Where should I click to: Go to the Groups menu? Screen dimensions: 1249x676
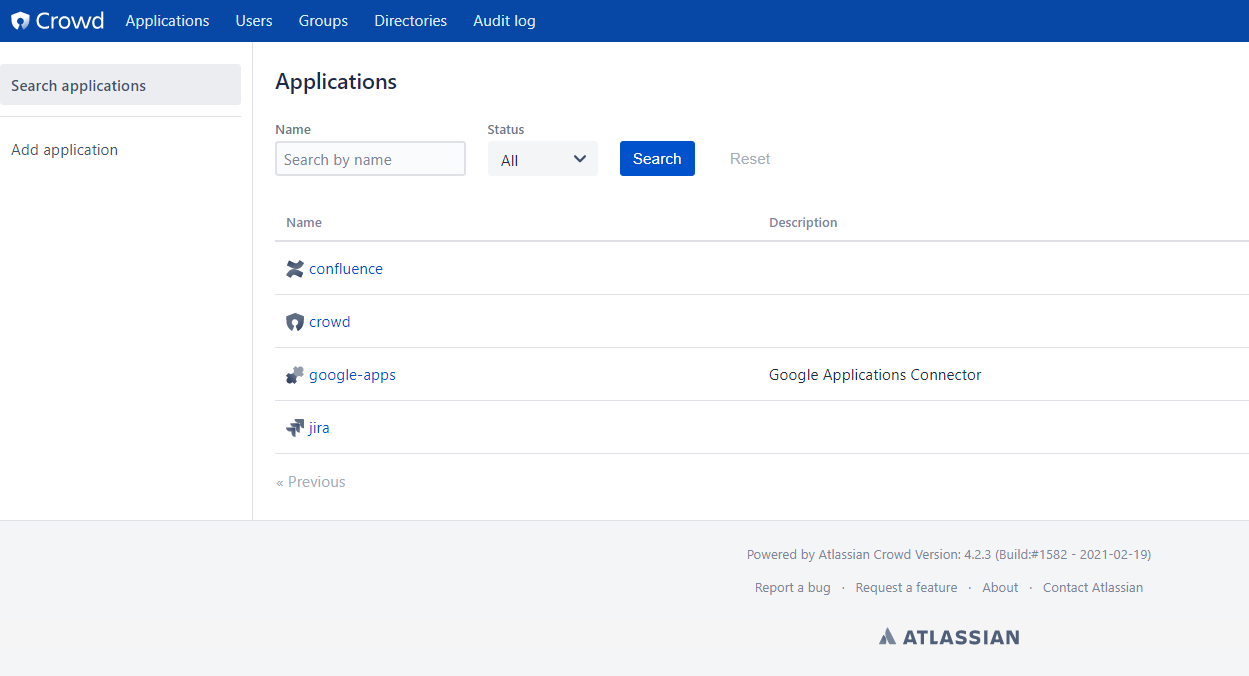click(323, 21)
